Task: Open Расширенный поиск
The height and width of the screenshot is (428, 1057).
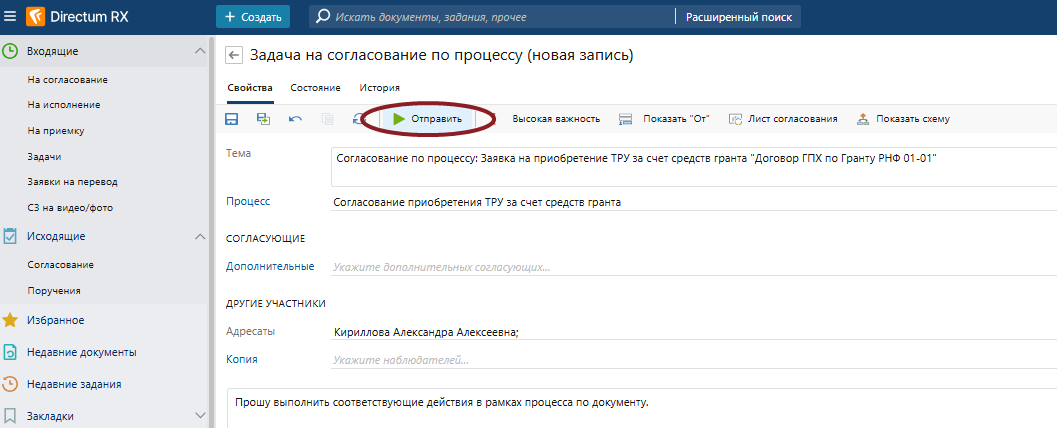Action: (739, 17)
